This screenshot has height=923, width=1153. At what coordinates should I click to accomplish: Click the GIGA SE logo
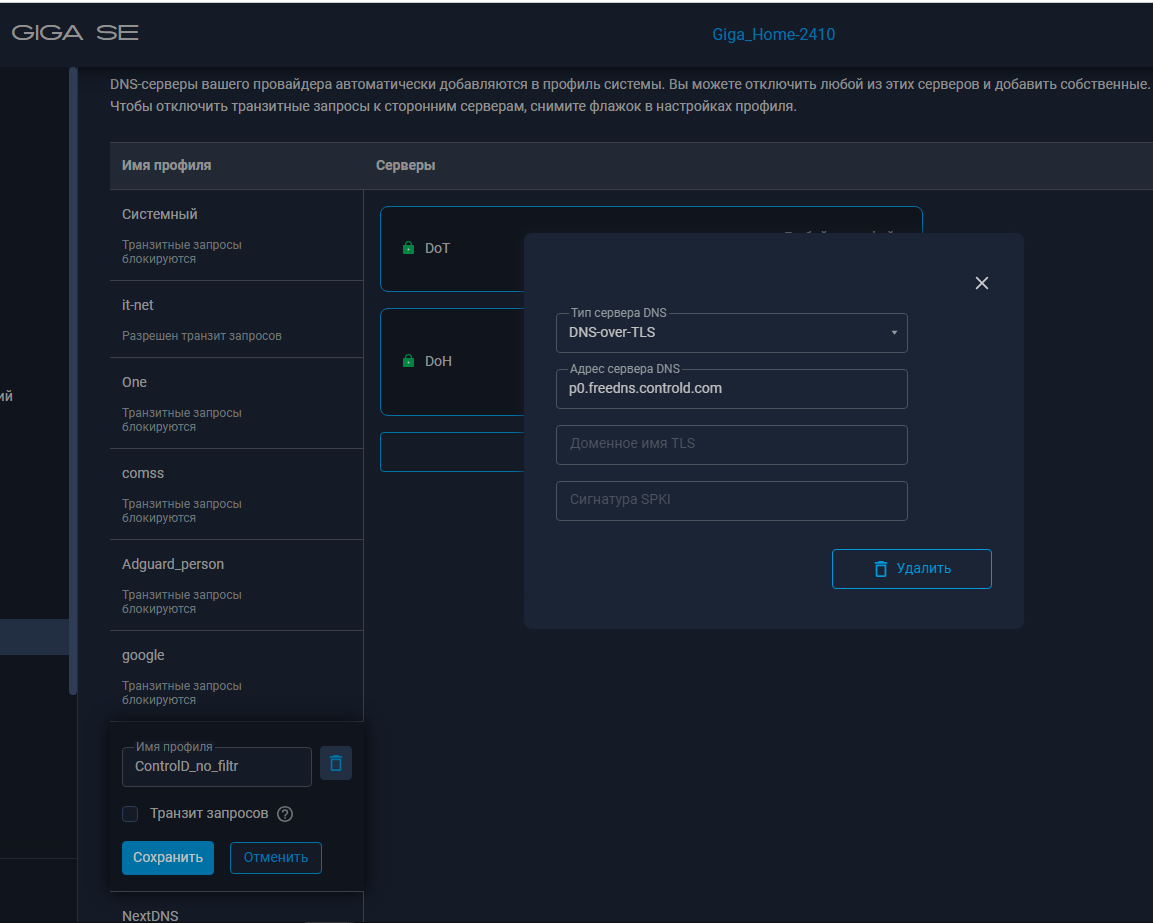click(x=75, y=34)
